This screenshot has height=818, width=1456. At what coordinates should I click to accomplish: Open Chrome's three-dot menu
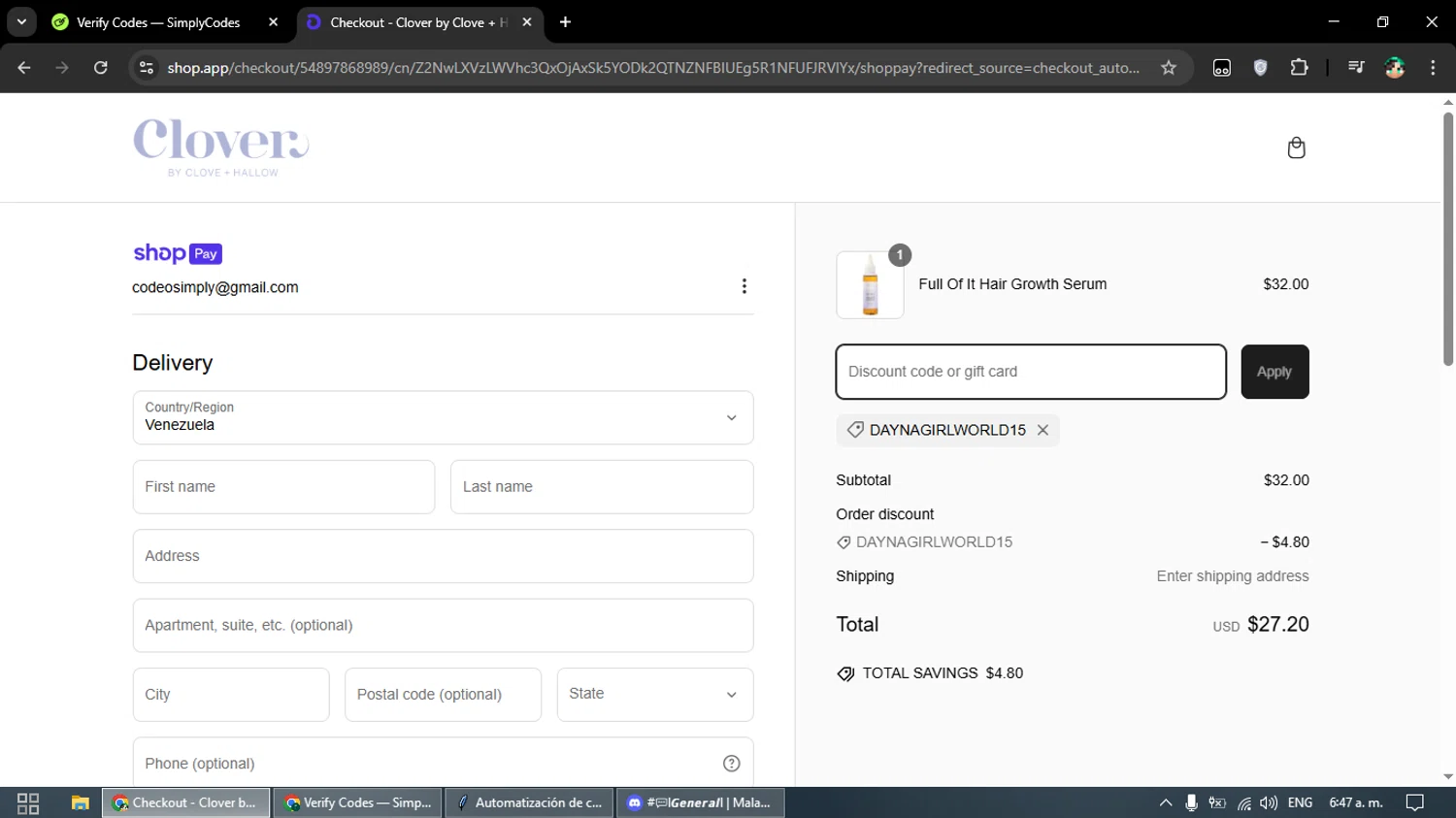click(1433, 68)
